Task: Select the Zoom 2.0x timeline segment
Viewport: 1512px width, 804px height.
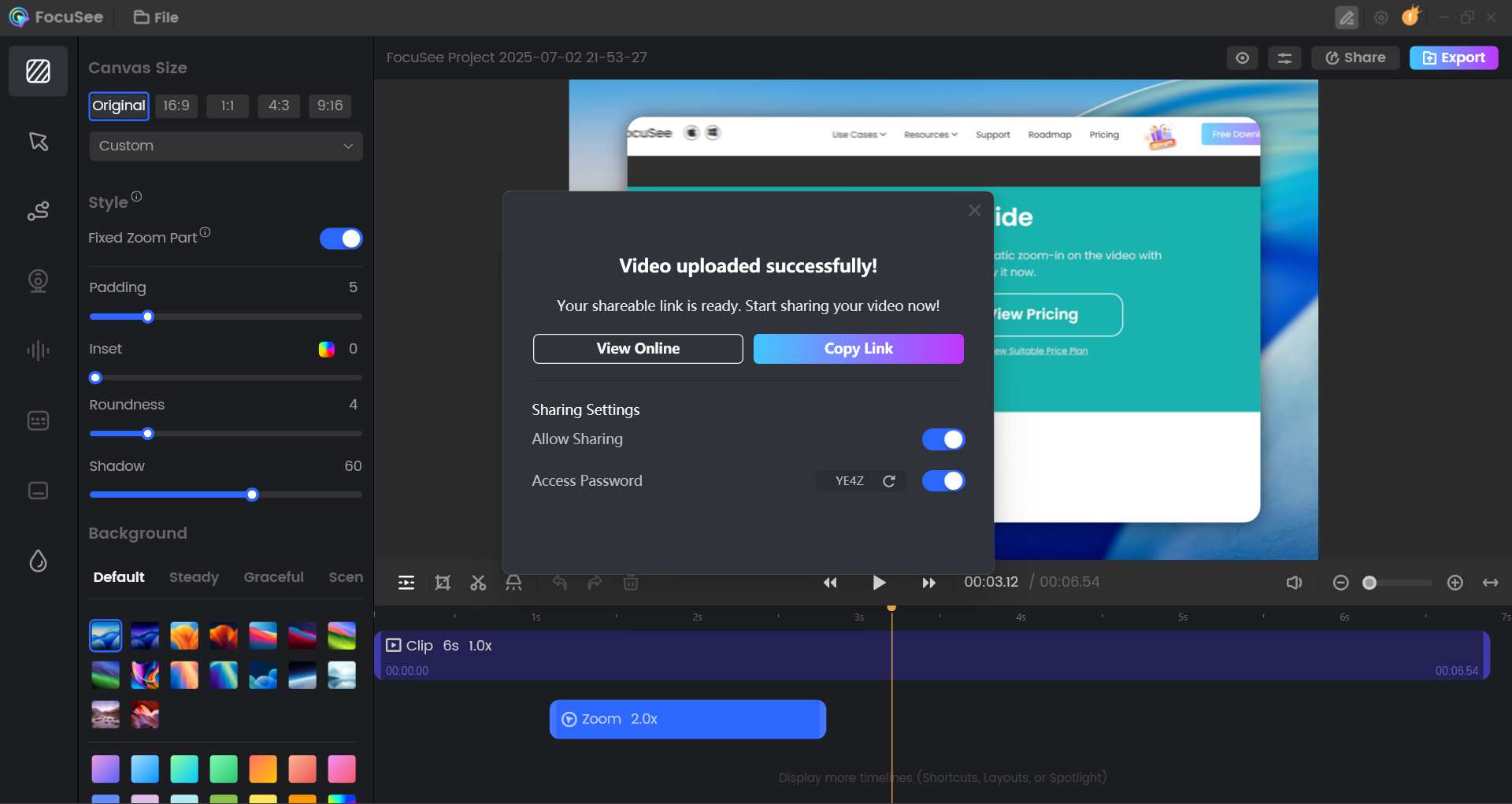Action: click(687, 719)
